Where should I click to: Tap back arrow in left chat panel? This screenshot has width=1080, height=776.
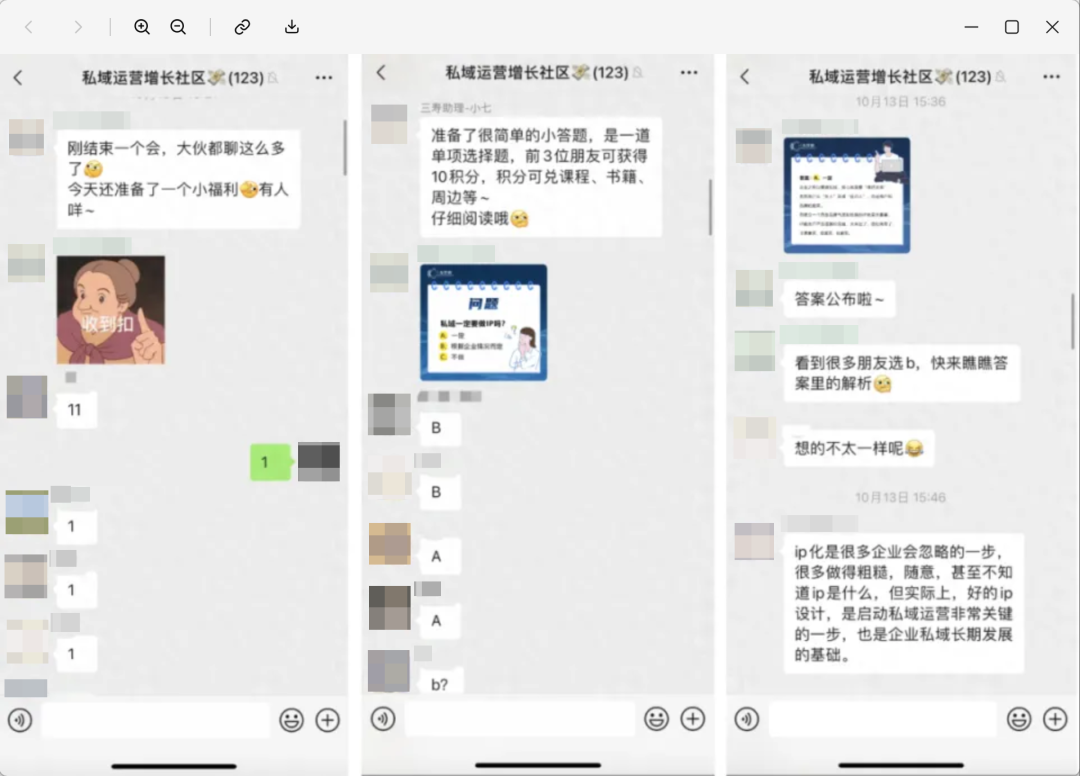[x=18, y=78]
